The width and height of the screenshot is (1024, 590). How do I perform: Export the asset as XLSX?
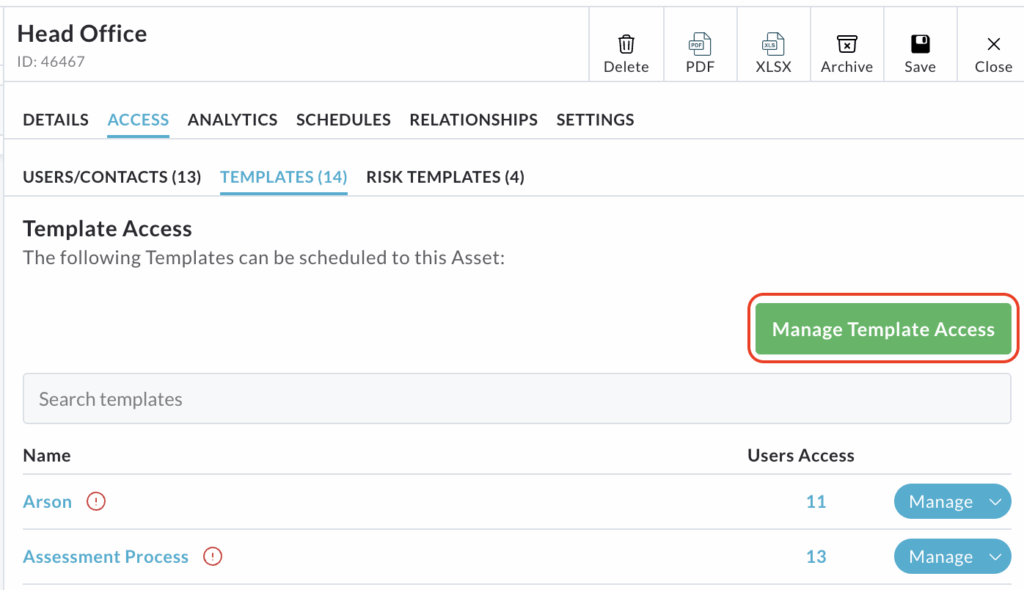(x=773, y=45)
